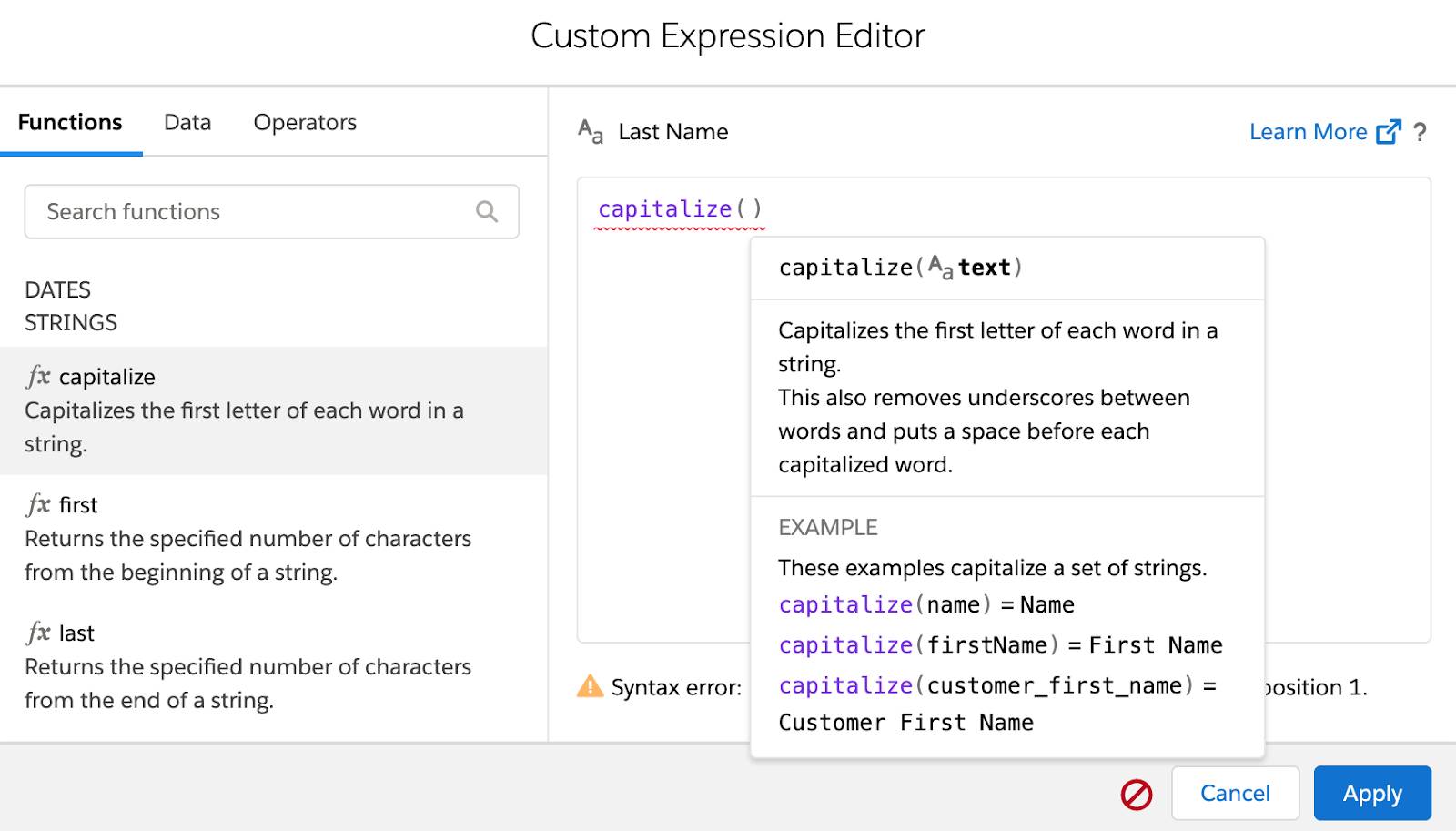Click the Last Name field label
Image resolution: width=1456 pixels, height=831 pixels.
[673, 132]
